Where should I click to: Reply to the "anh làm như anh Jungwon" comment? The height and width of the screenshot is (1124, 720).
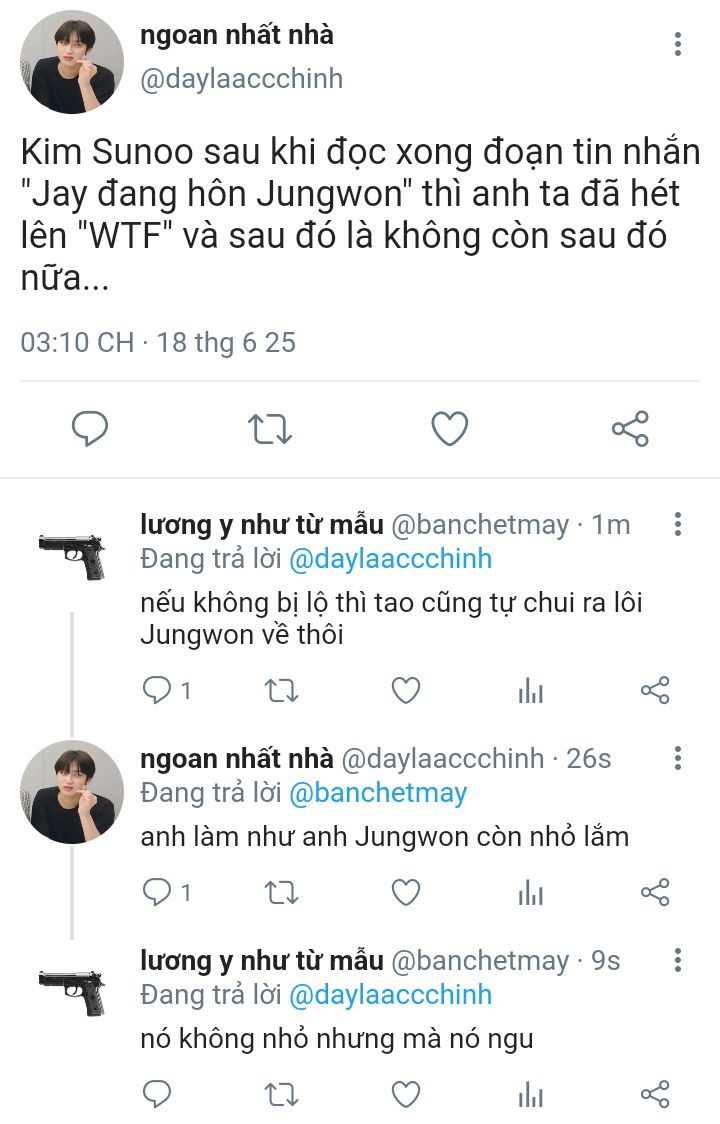pyautogui.click(x=156, y=892)
